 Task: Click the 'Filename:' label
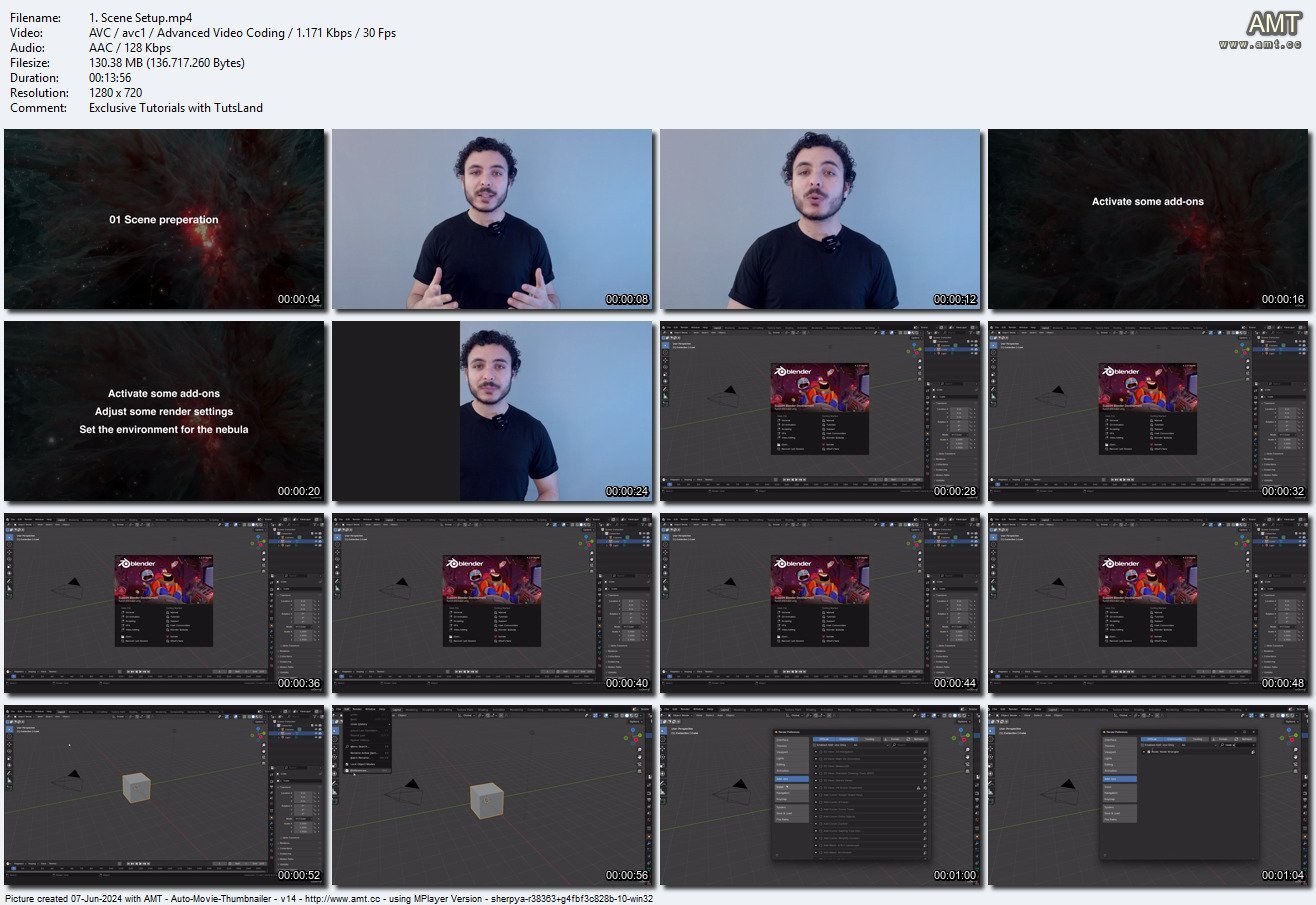click(33, 18)
